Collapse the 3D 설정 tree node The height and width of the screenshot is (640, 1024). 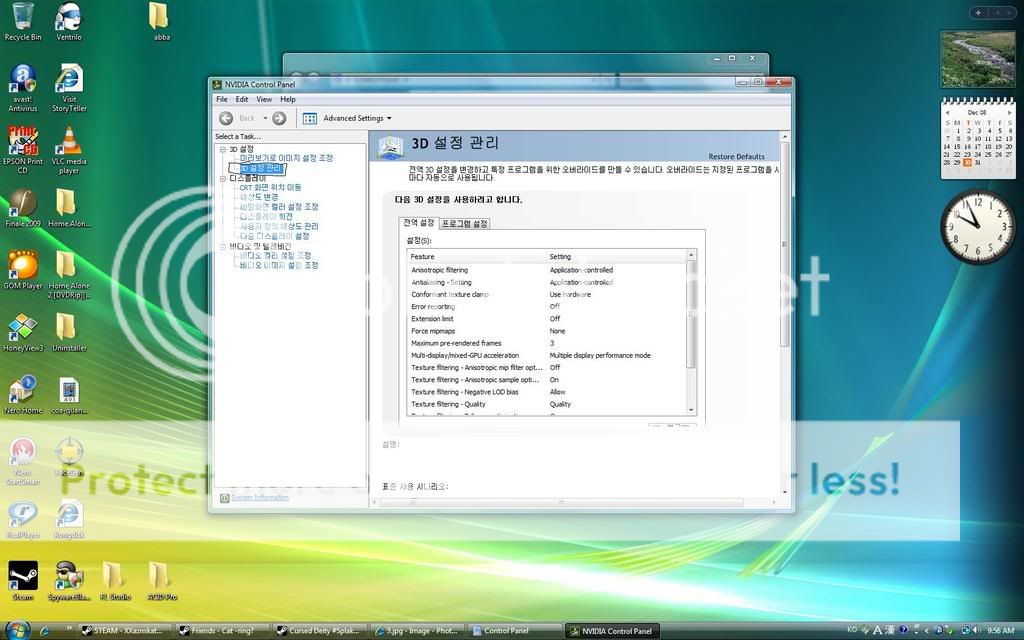coord(223,150)
